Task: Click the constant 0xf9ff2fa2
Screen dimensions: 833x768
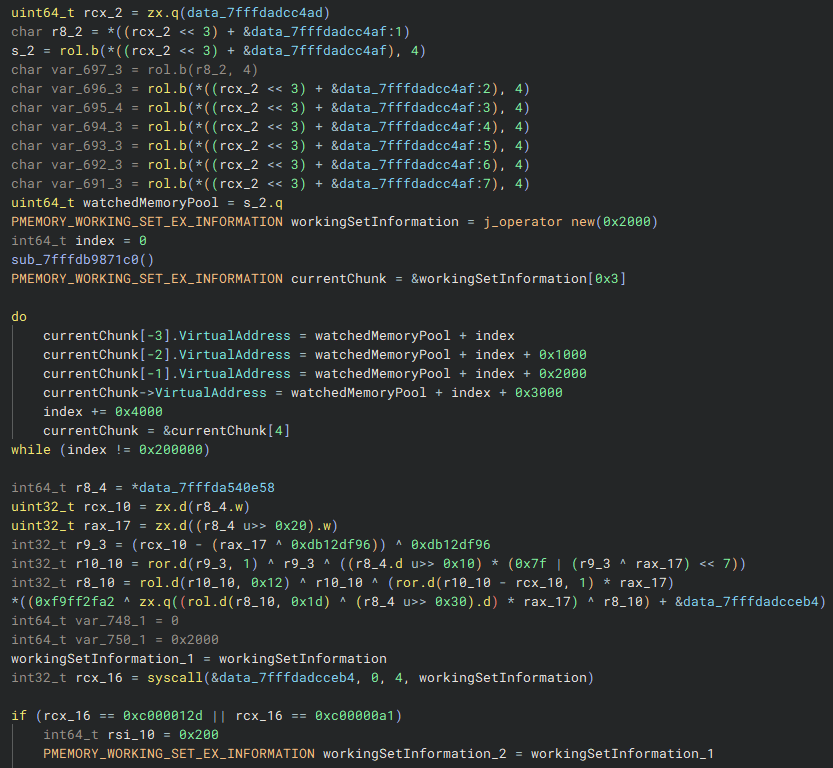Action: [75, 602]
